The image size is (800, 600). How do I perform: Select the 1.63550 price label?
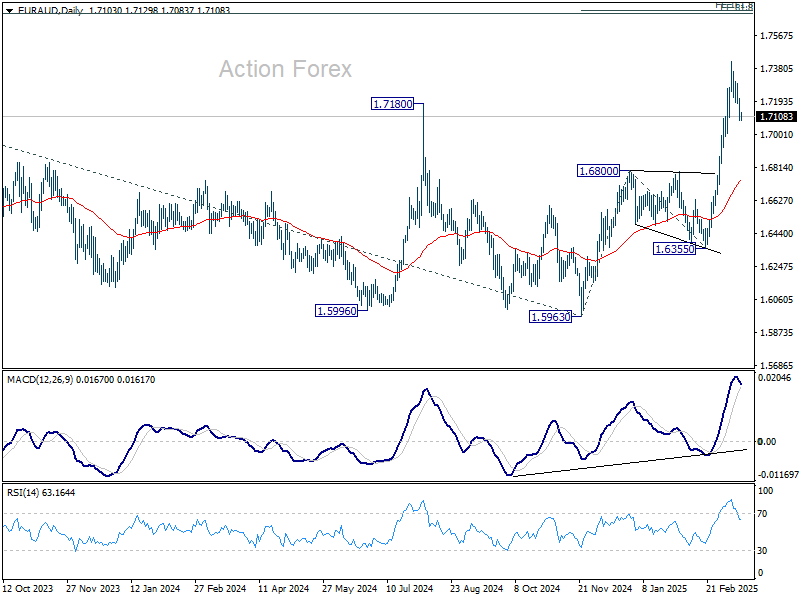click(x=674, y=249)
